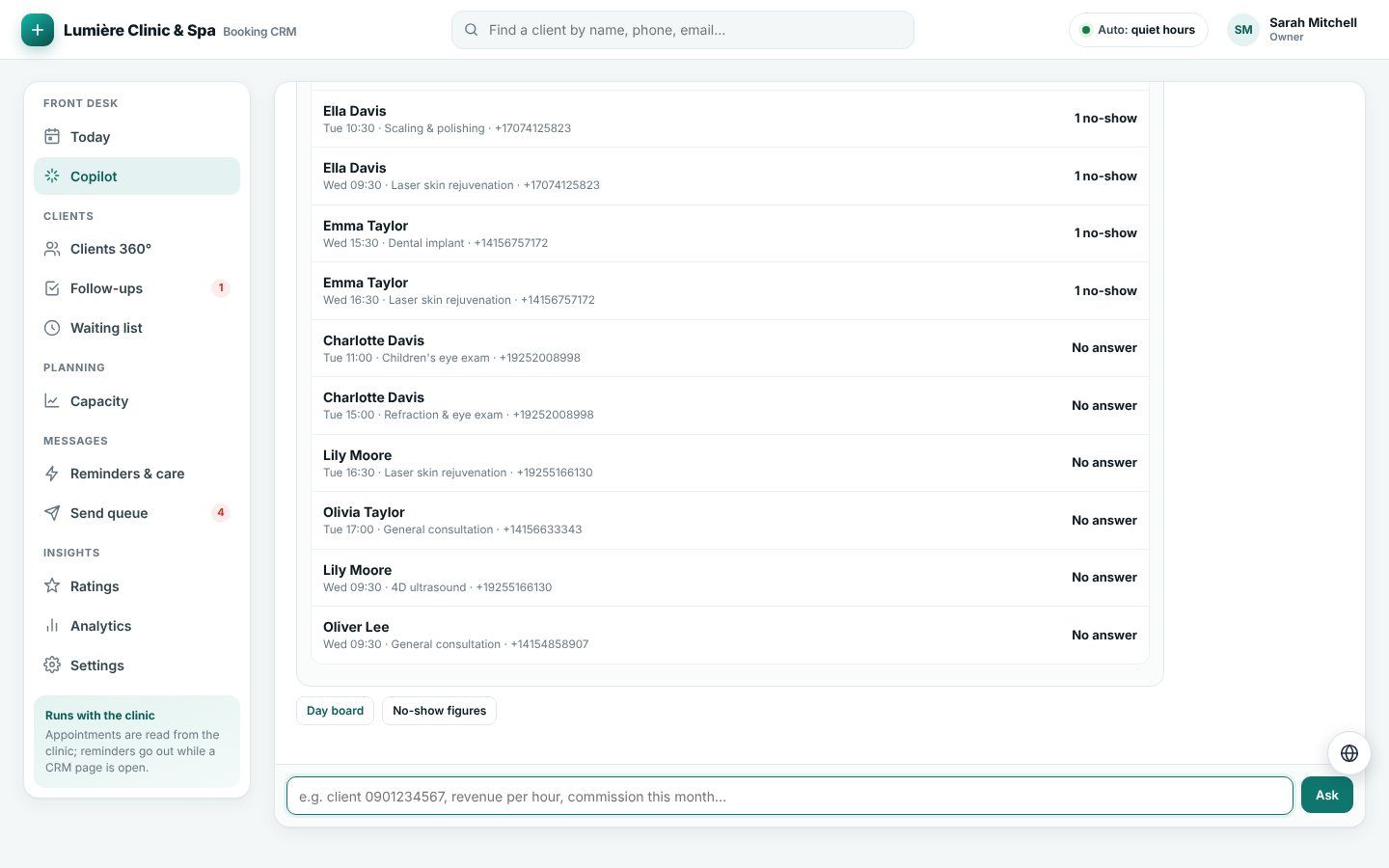
Task: Open Sarah Mitchell account name
Action: click(1313, 23)
